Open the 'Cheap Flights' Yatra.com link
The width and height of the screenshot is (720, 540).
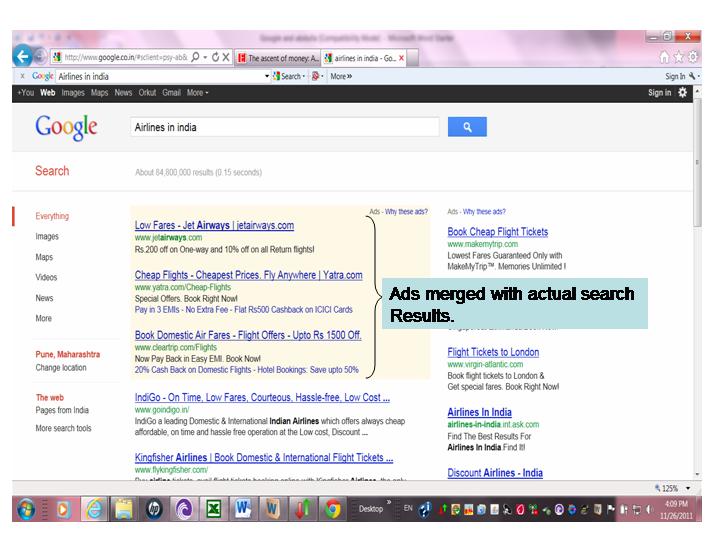(x=248, y=275)
